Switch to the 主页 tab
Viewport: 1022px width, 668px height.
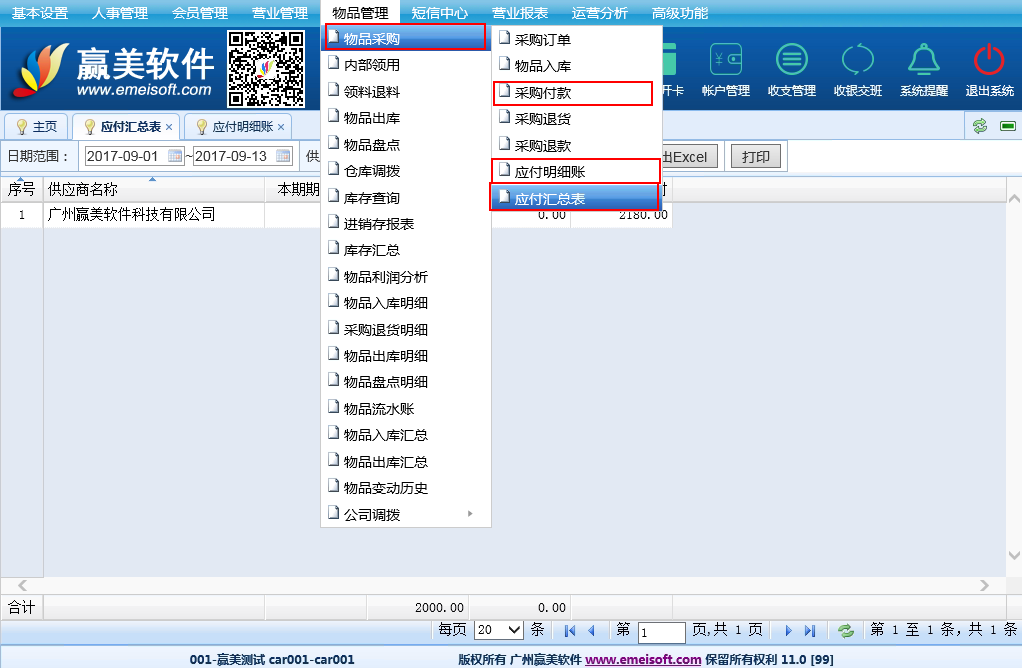click(x=37, y=127)
